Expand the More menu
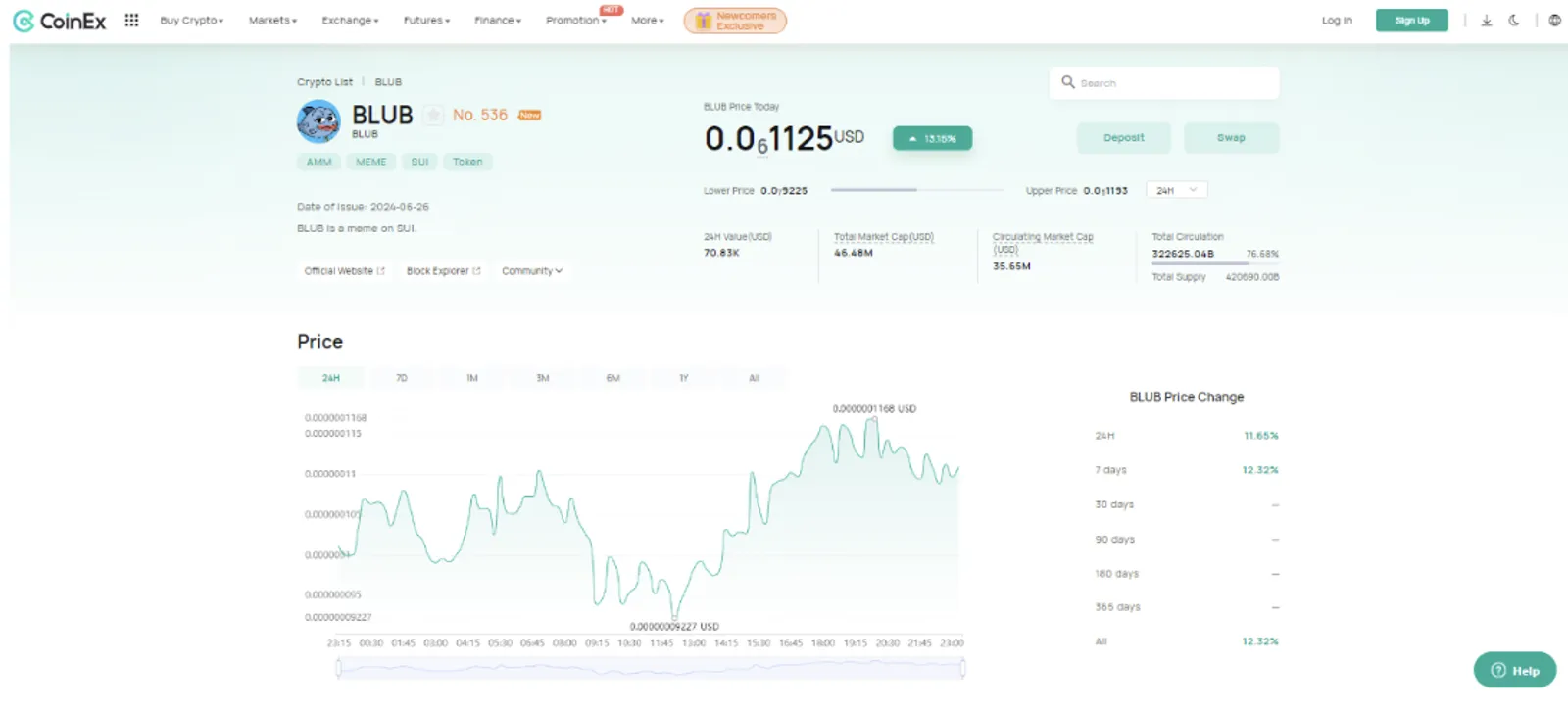1568x711 pixels. (648, 21)
